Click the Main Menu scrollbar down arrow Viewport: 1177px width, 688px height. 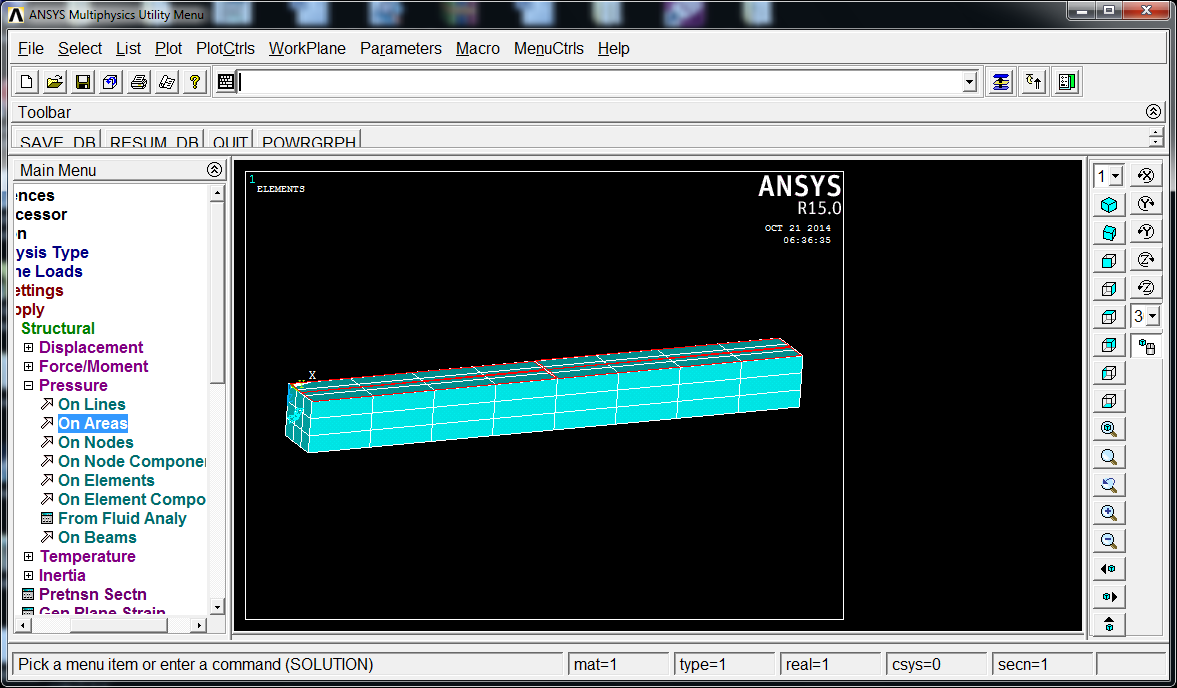point(217,607)
